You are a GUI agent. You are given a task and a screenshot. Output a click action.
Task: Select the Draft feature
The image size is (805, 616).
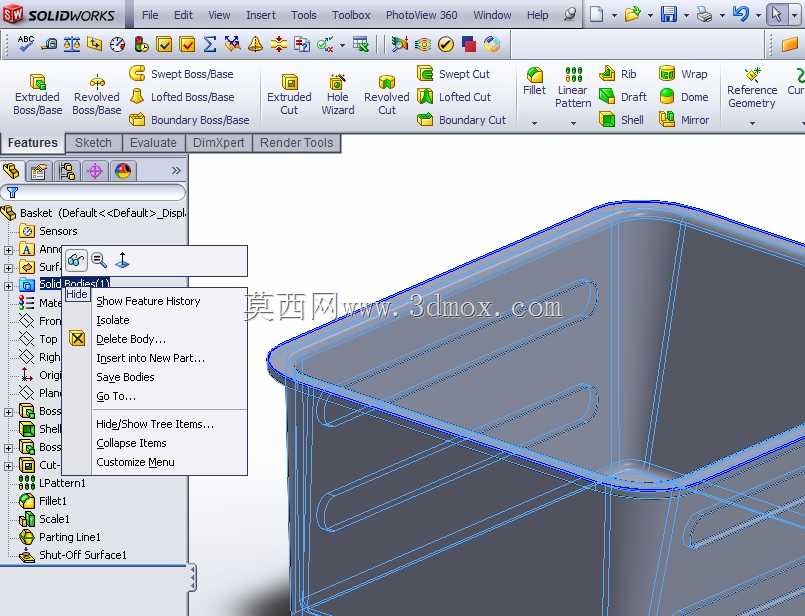(x=623, y=97)
